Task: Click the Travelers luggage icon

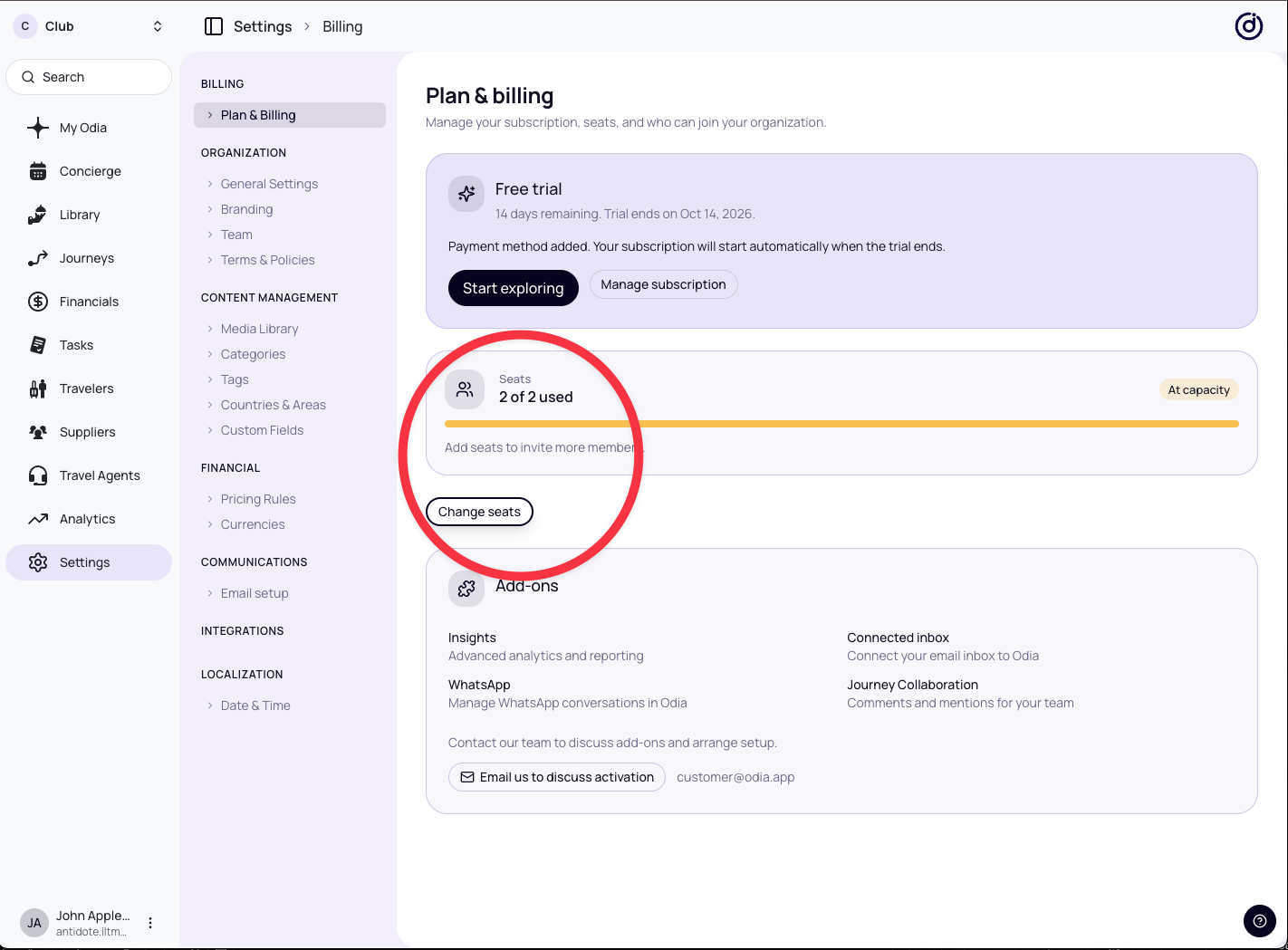Action: pyautogui.click(x=38, y=389)
